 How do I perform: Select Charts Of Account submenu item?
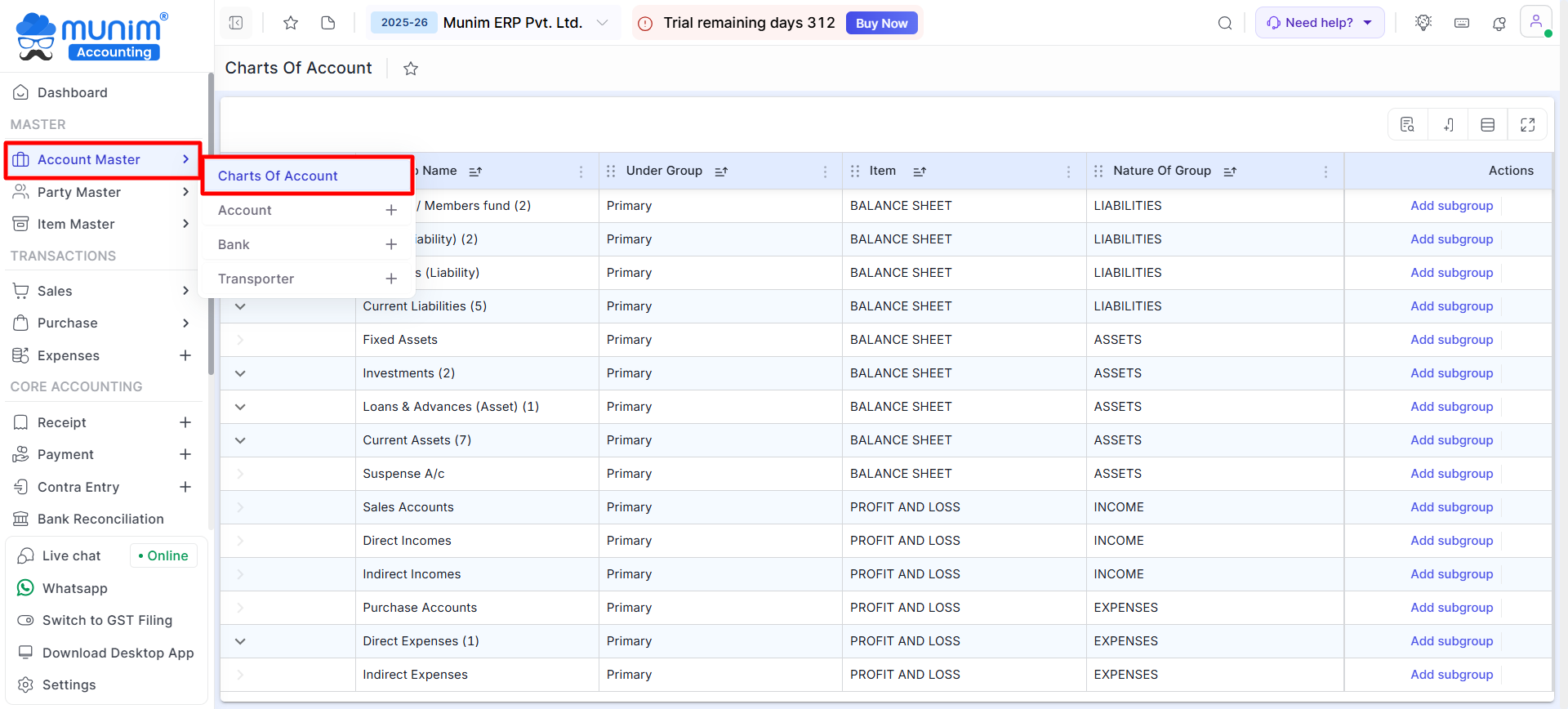[278, 176]
